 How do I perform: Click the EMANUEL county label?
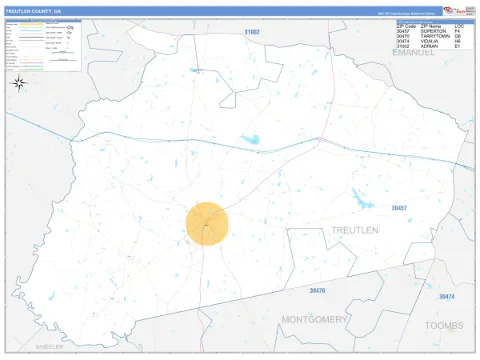[x=413, y=52]
